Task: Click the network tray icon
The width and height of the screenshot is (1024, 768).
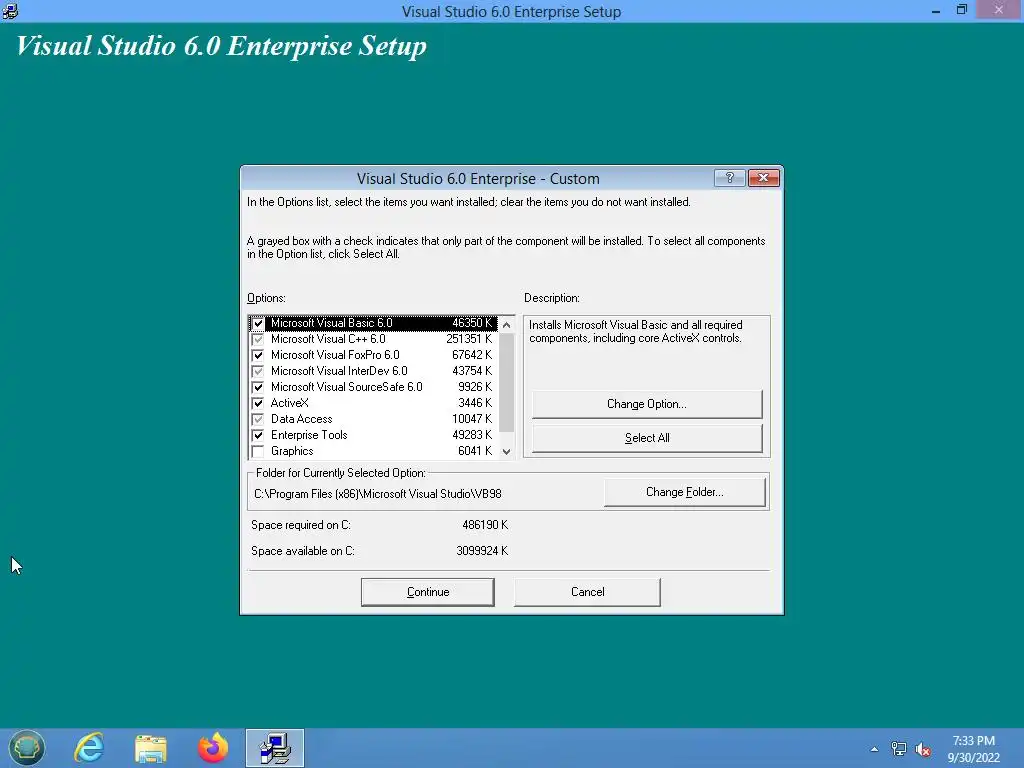Action: pyautogui.click(x=899, y=749)
